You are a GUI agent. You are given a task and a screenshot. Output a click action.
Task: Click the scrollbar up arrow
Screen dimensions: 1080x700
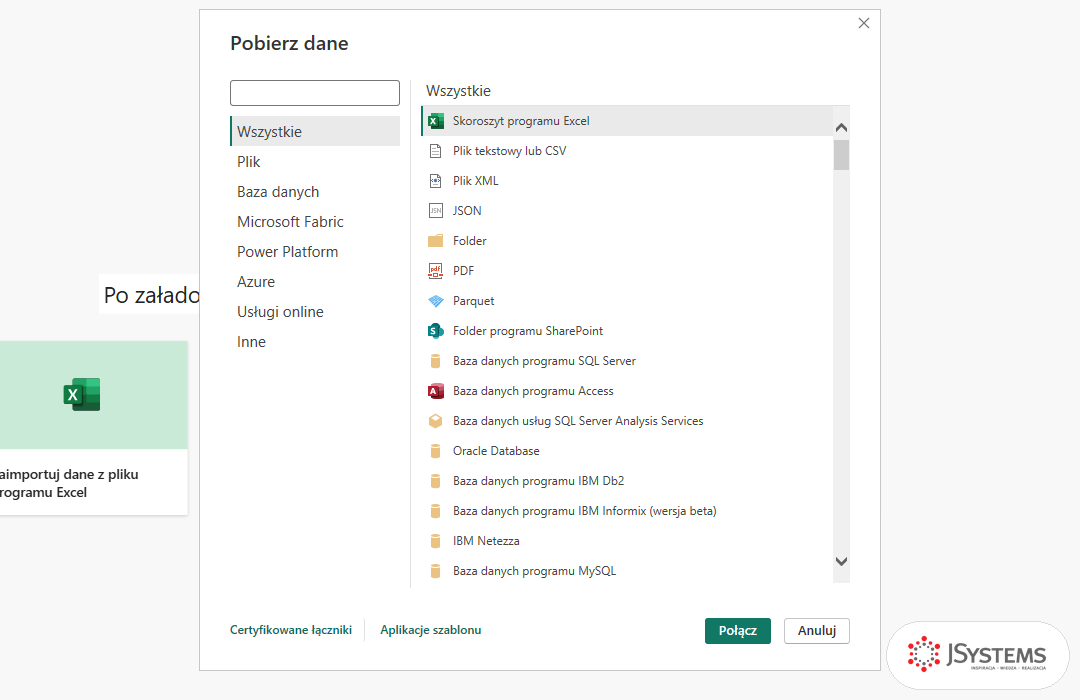(841, 127)
